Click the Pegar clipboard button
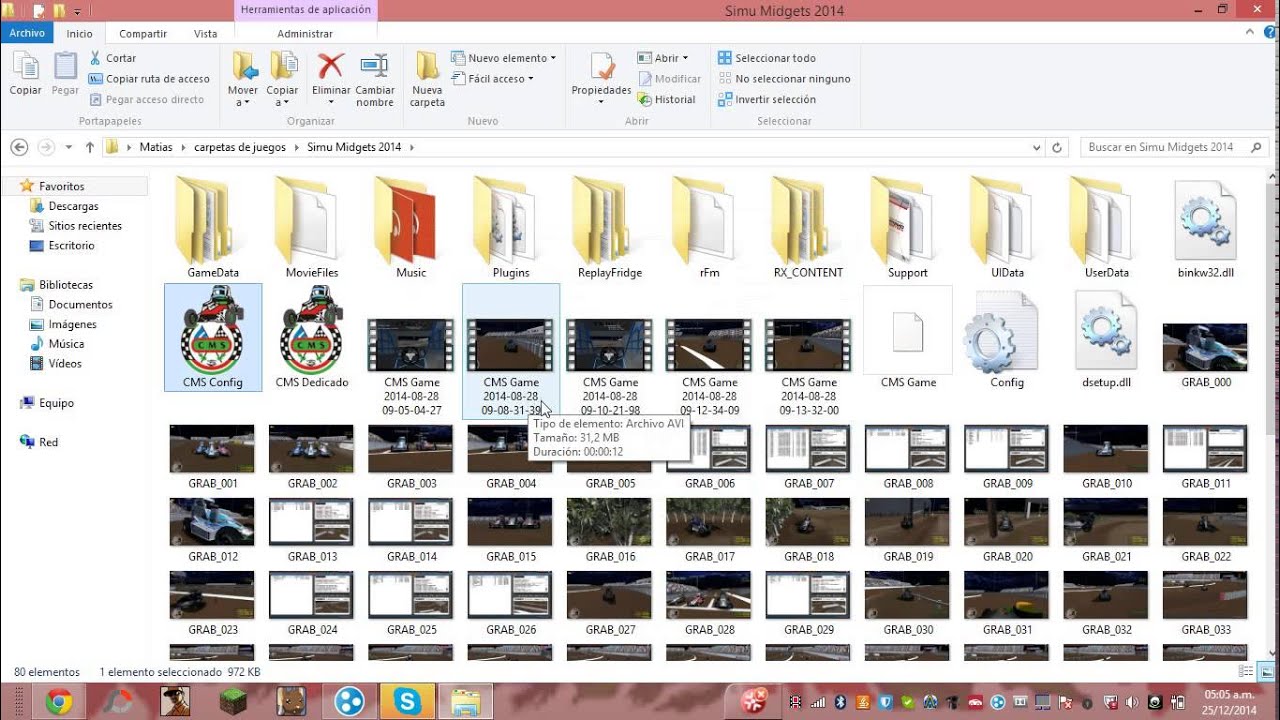Screen dimensions: 1280x720 point(65,74)
